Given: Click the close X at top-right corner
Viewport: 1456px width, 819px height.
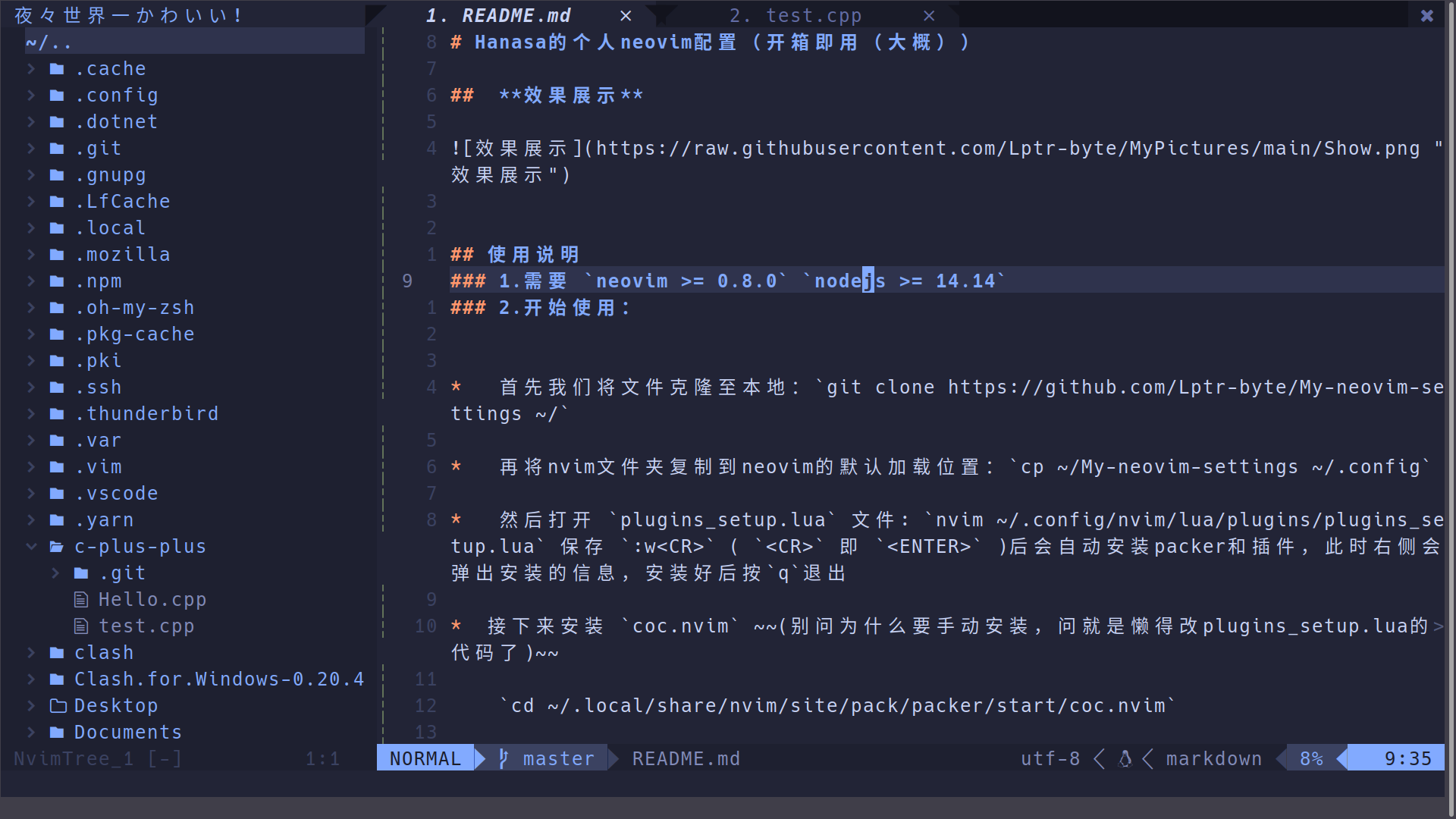Looking at the screenshot, I should coord(1426,16).
